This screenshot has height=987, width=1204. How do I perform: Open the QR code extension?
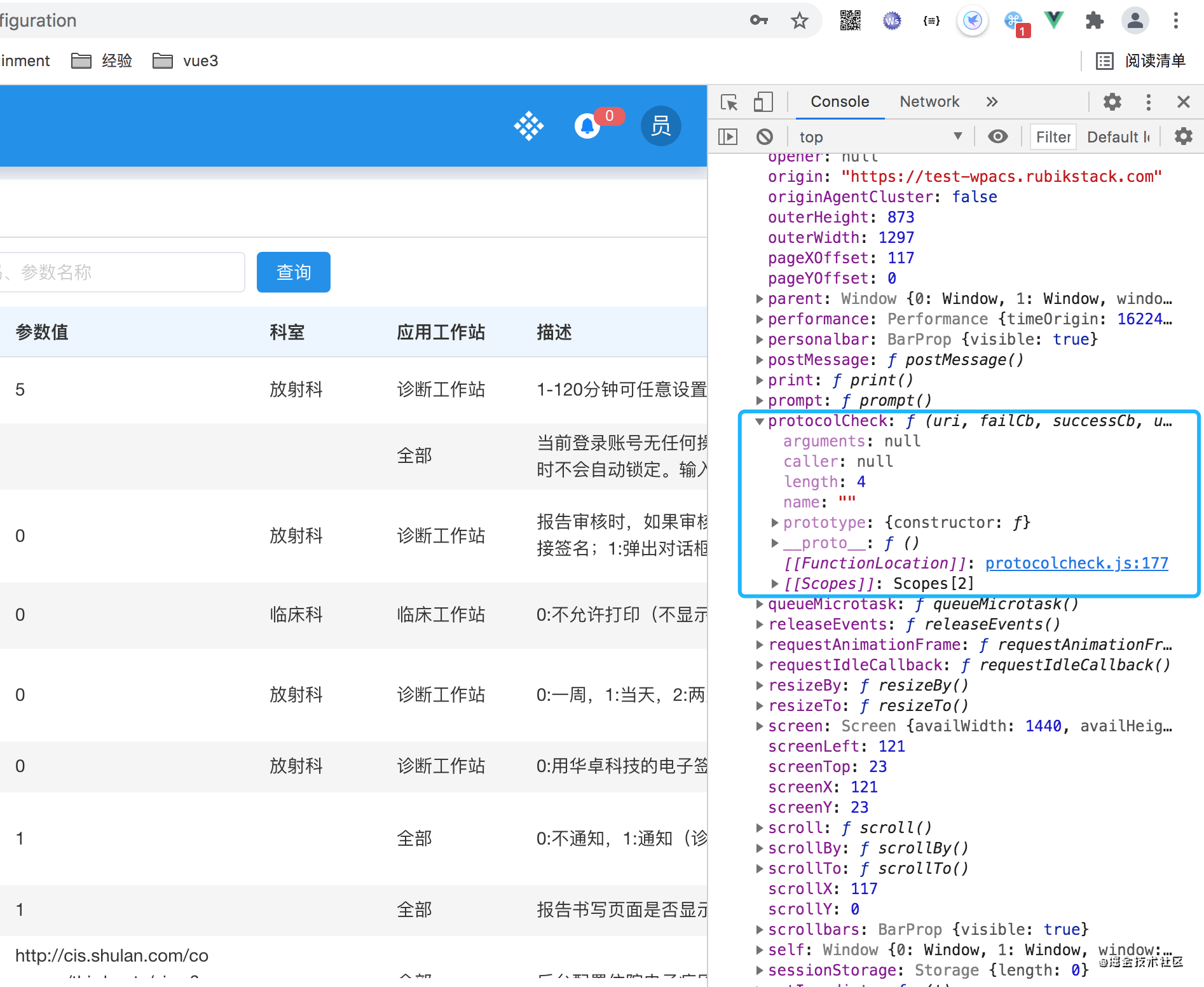(851, 20)
